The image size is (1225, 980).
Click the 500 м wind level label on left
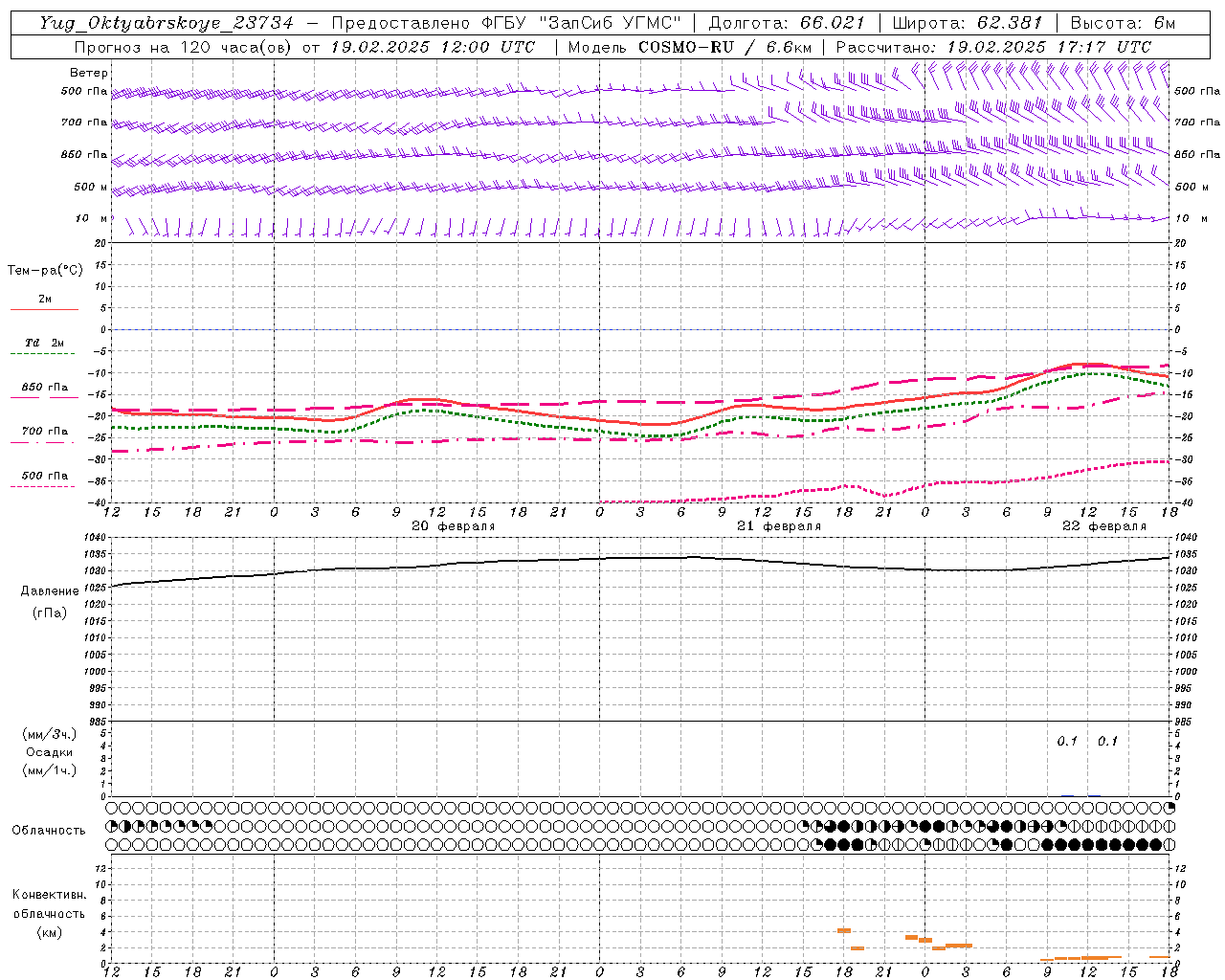pyautogui.click(x=91, y=187)
